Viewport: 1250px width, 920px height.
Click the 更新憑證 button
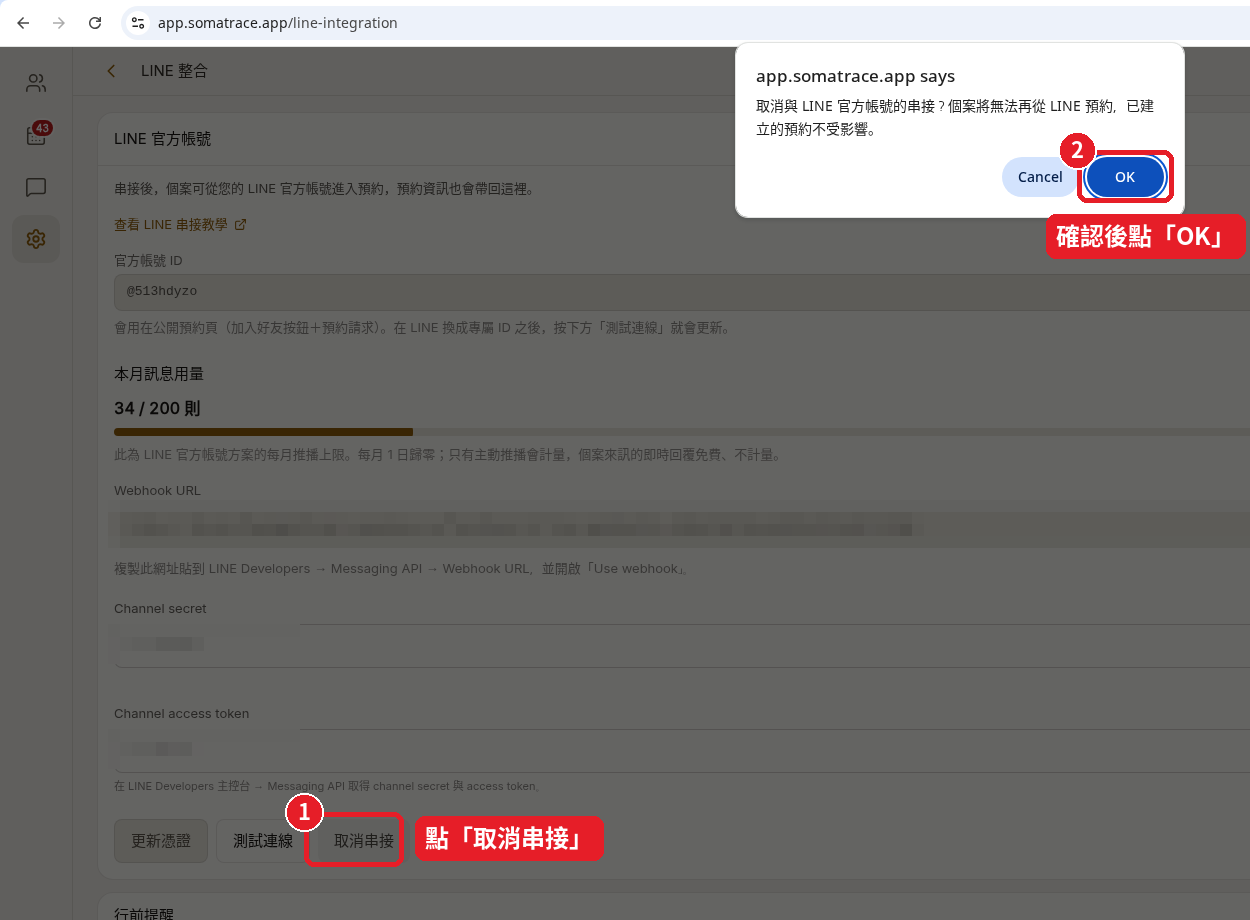pyautogui.click(x=161, y=841)
